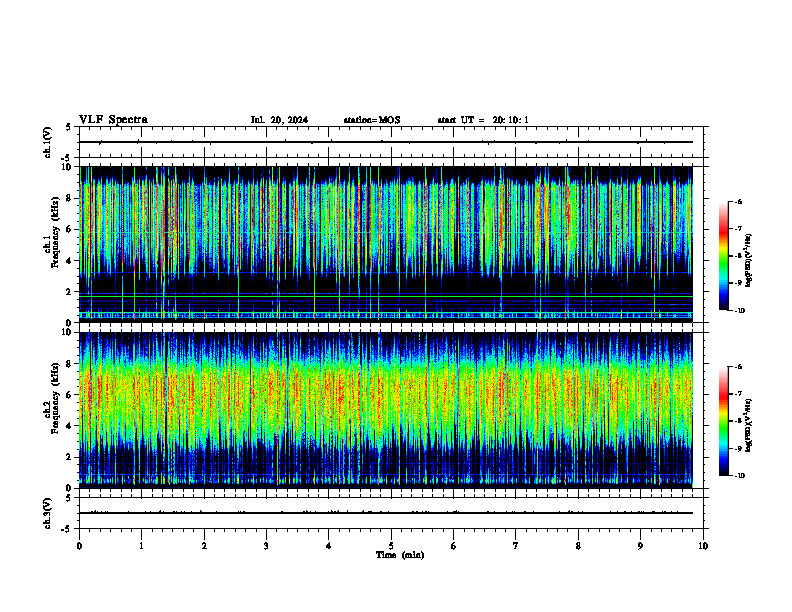The image size is (792, 612).
Task: Click the ch.1 frequency tick label "8"
Action: pyautogui.click(x=70, y=198)
